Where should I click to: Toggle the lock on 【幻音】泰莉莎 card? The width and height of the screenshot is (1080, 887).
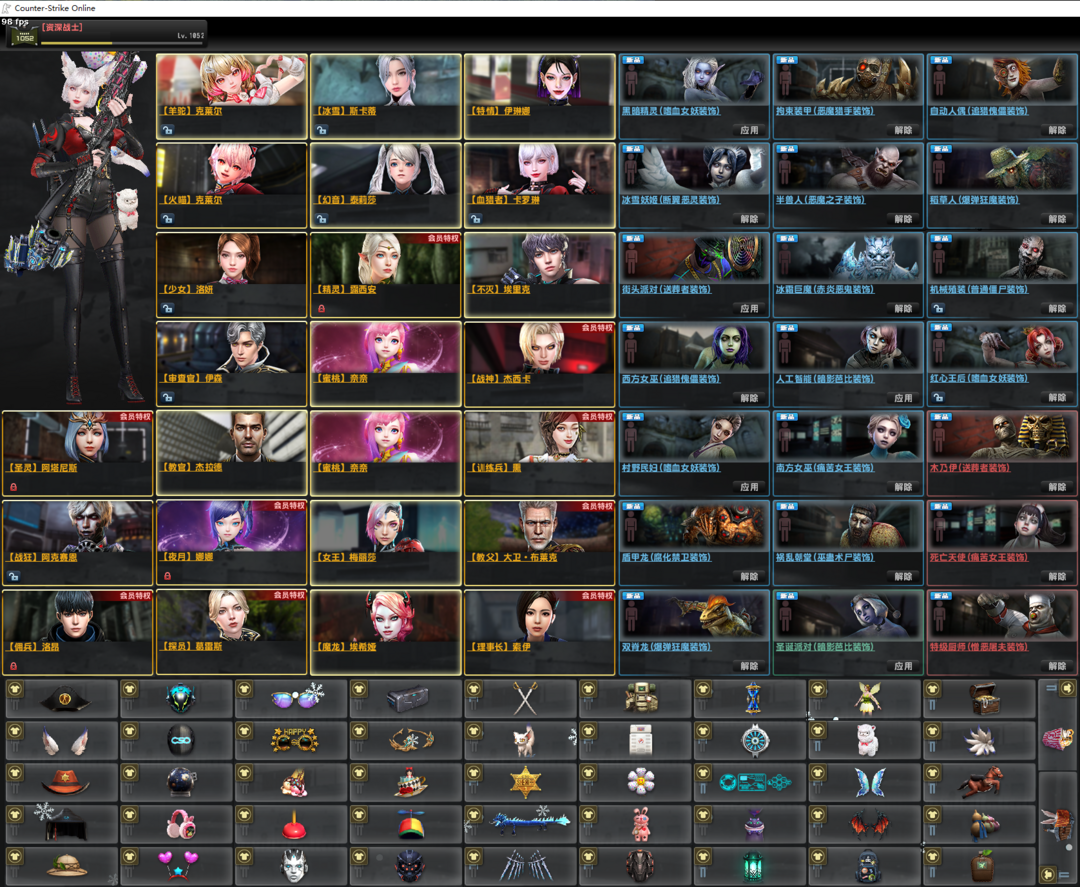[x=322, y=219]
